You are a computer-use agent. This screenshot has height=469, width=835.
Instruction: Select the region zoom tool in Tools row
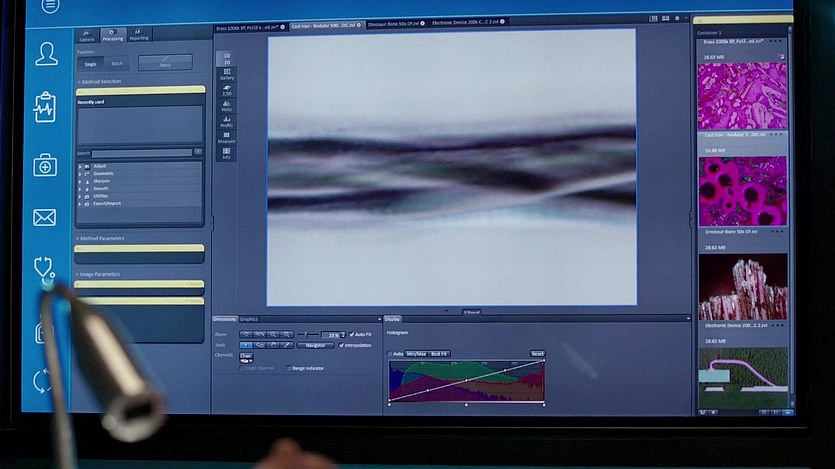(260, 345)
